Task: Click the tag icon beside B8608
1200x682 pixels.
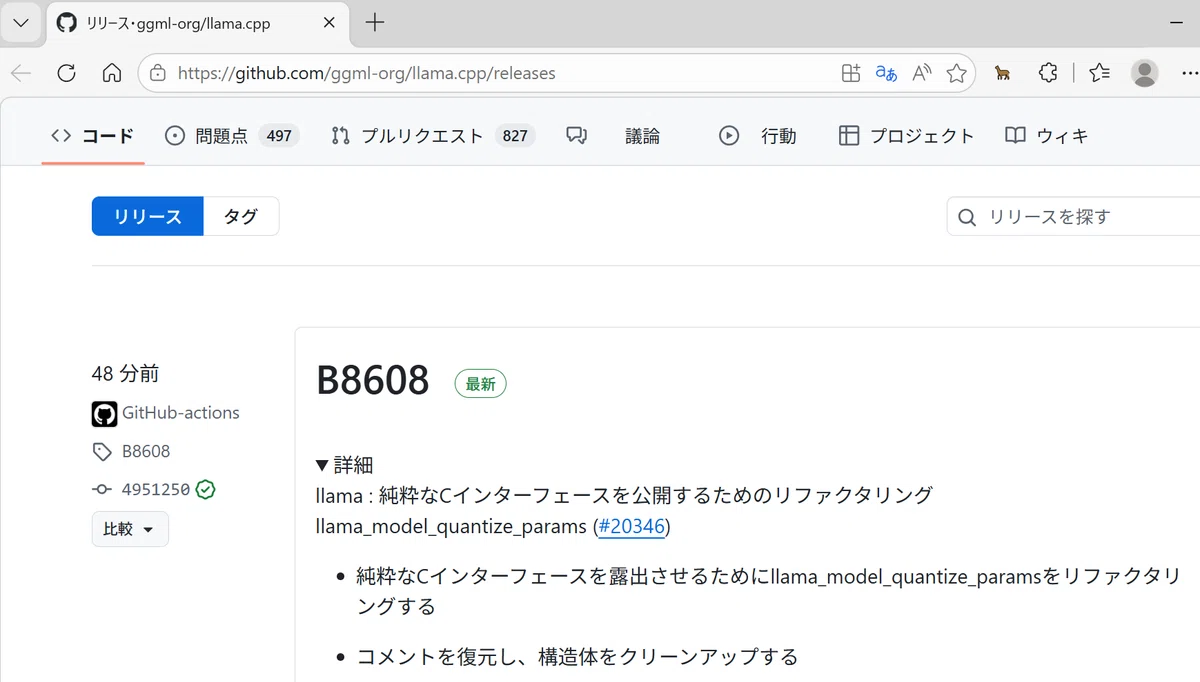Action: (102, 452)
